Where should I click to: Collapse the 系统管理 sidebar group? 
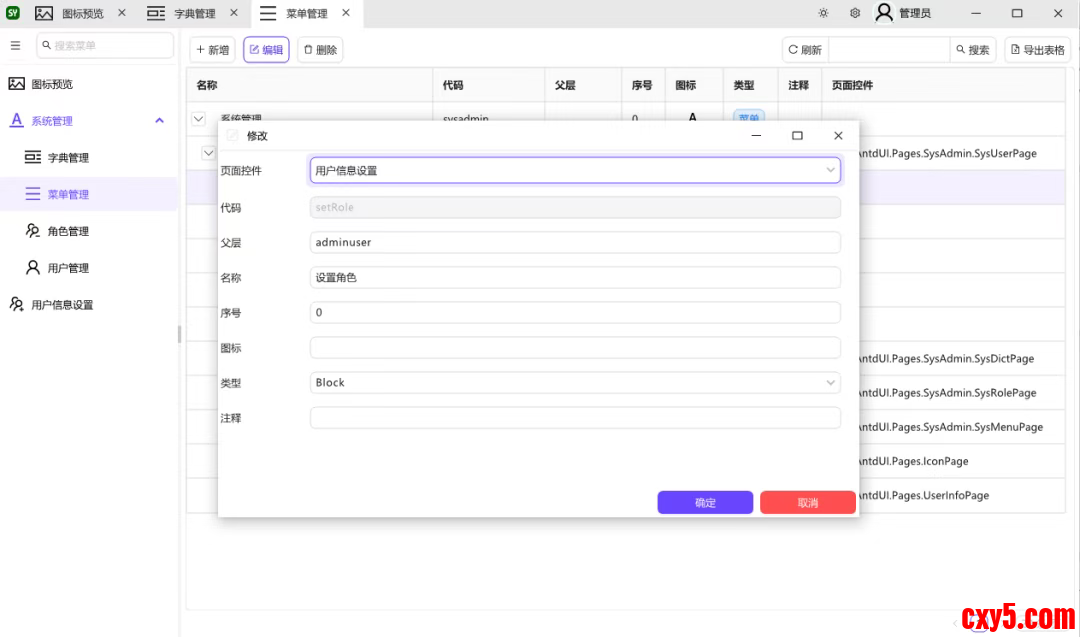[159, 121]
